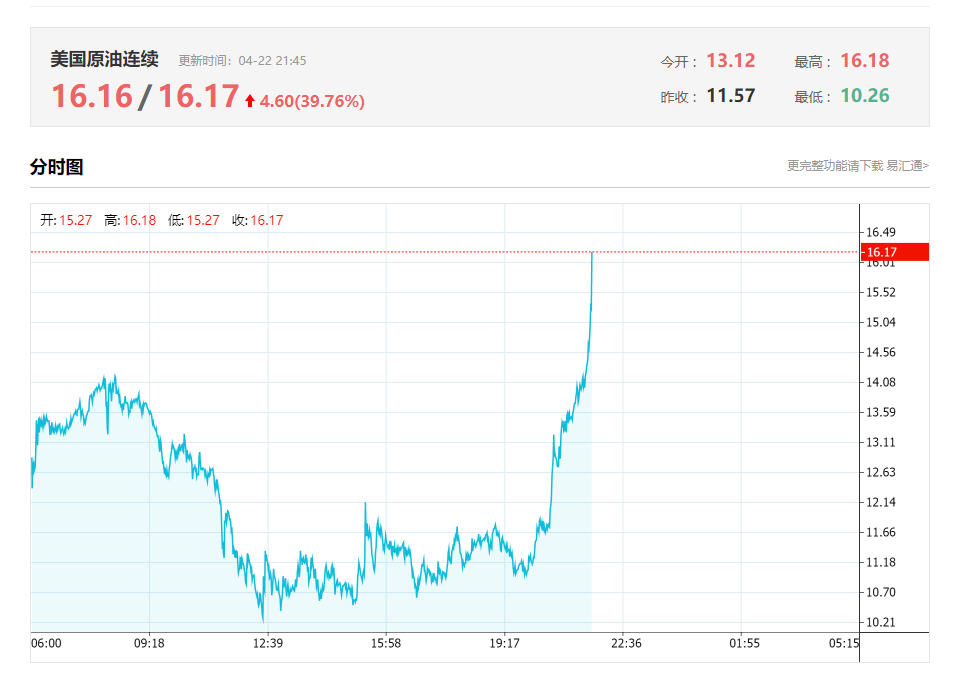
Task: Click the 美国原油连续 title
Action: pos(104,60)
